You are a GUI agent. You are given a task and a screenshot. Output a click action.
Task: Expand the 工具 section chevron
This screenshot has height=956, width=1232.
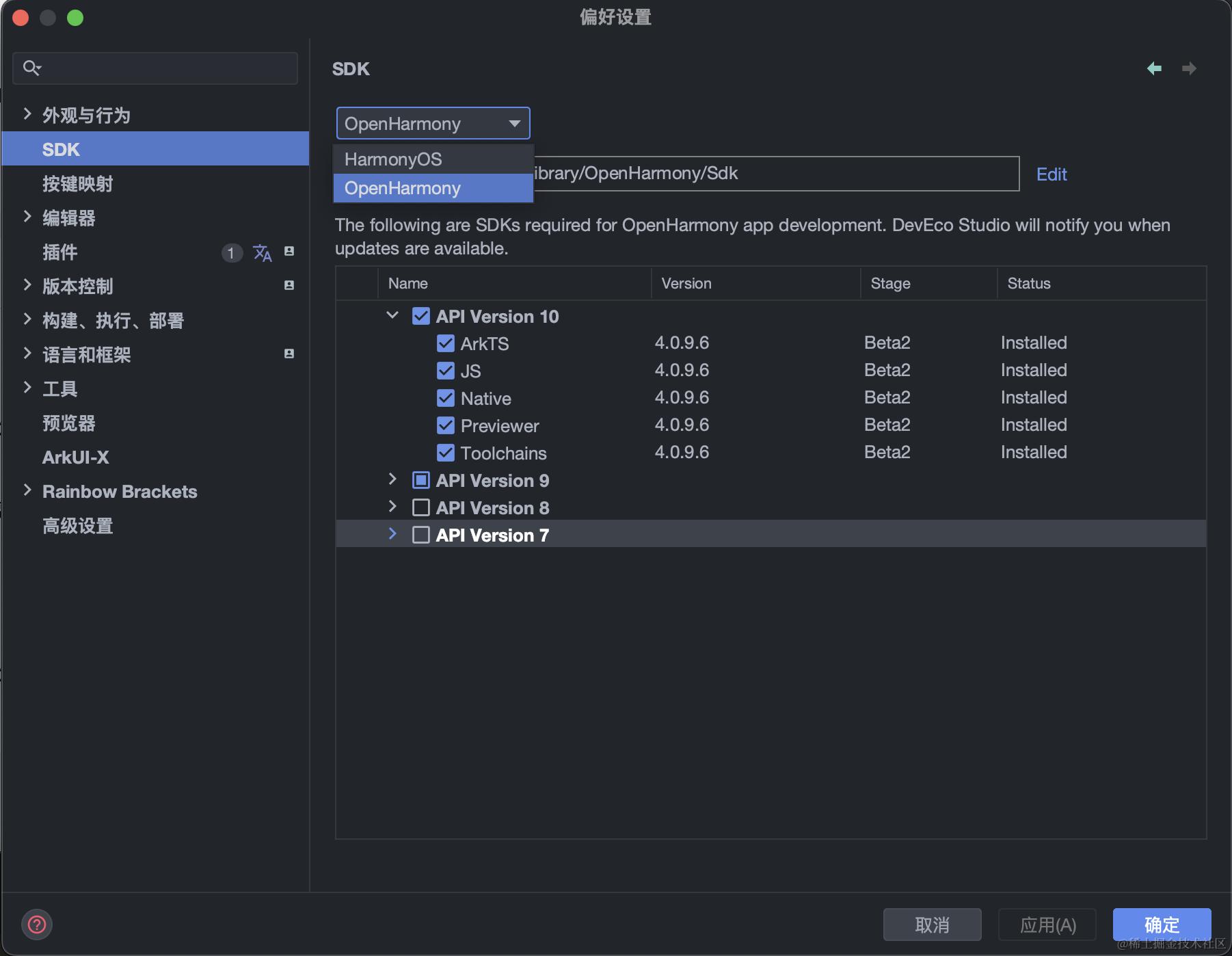27,388
